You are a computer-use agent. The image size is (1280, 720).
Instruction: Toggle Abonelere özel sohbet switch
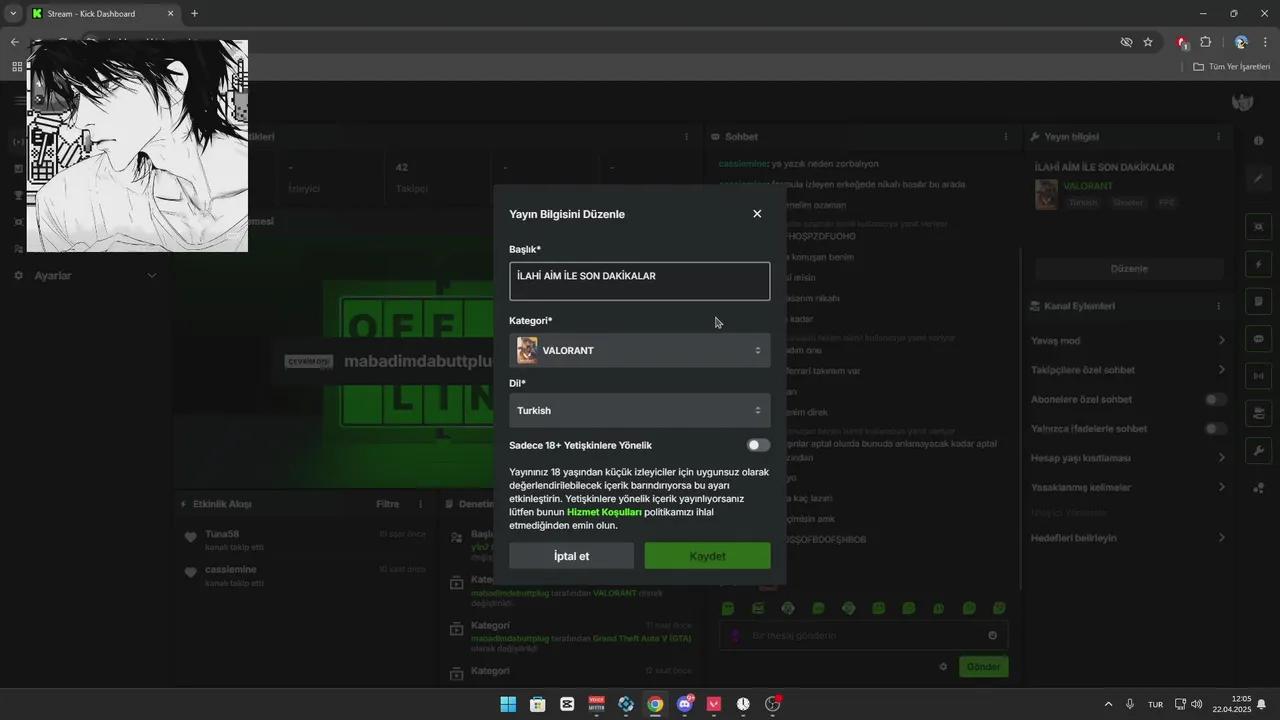point(1215,399)
